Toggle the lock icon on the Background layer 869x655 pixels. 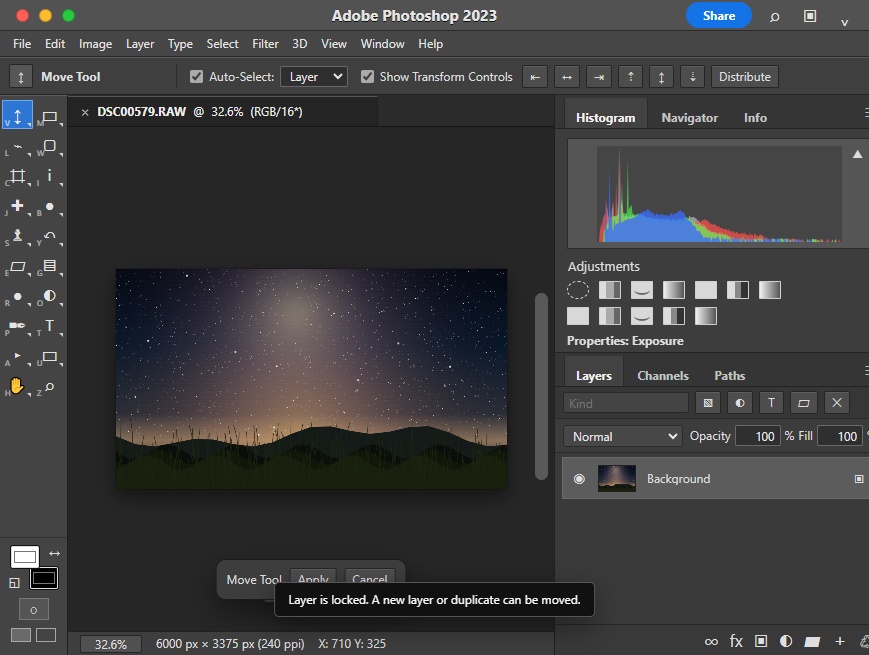[858, 479]
